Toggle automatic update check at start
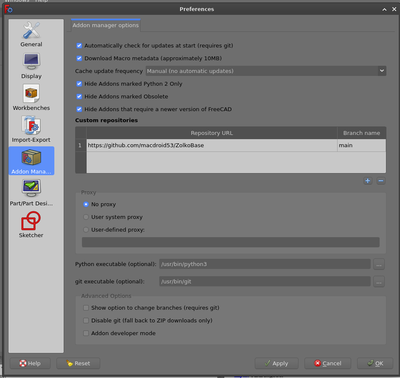This screenshot has width=400, height=378. coord(79,46)
